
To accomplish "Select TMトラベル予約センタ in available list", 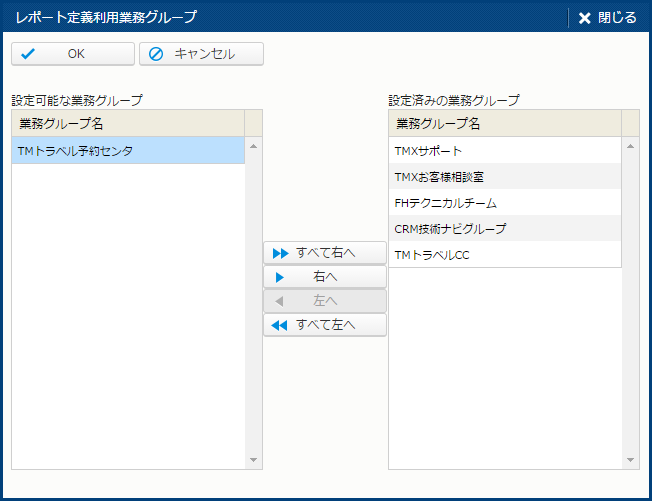I will (x=127, y=151).
